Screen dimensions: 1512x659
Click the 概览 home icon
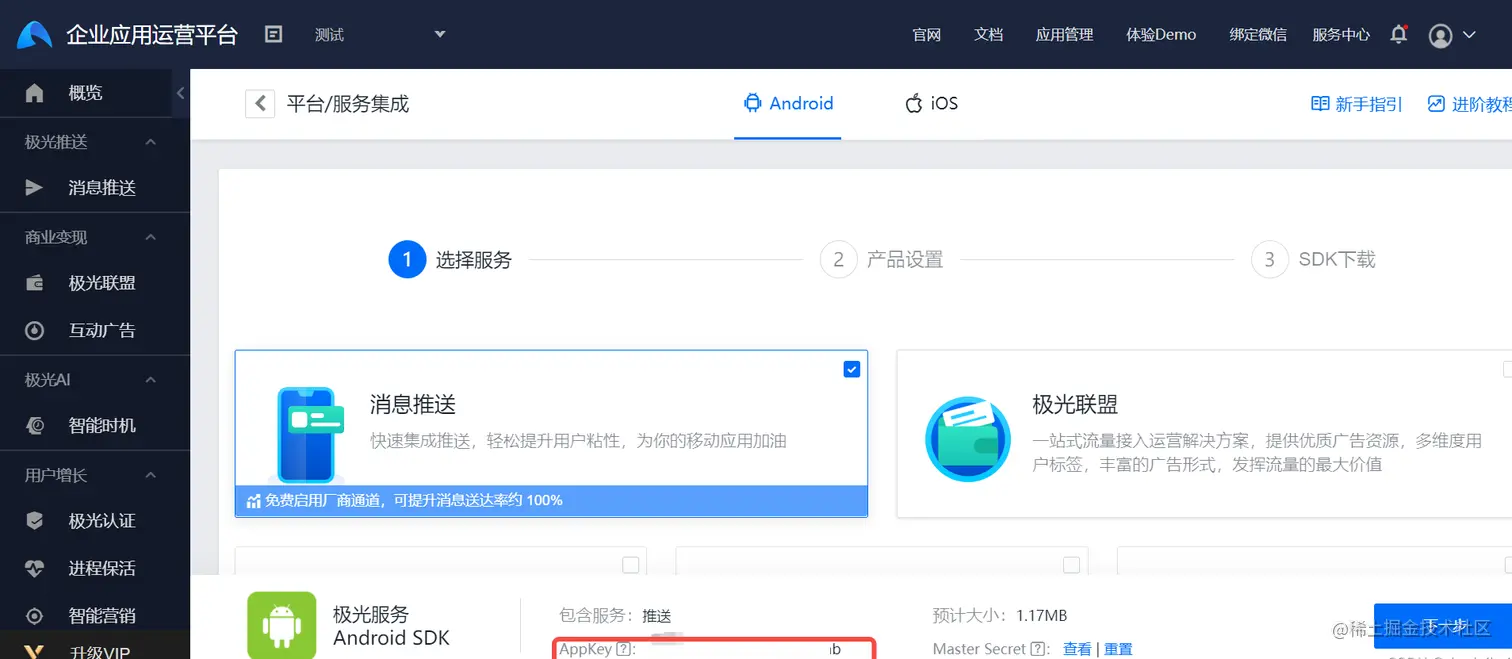pyautogui.click(x=34, y=93)
